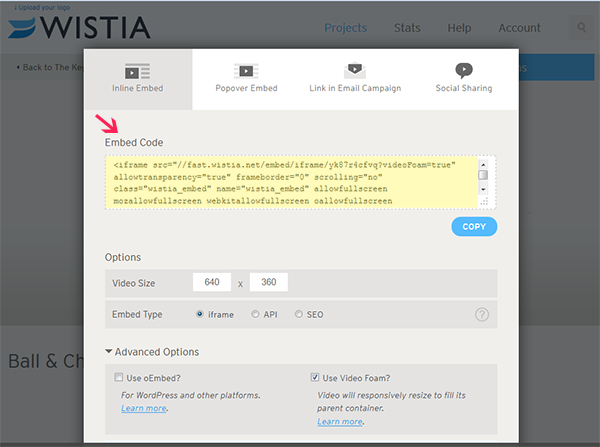Viewport: 600px width, 447px height.
Task: Go back via Back to The link
Action: pyautogui.click(x=50, y=67)
